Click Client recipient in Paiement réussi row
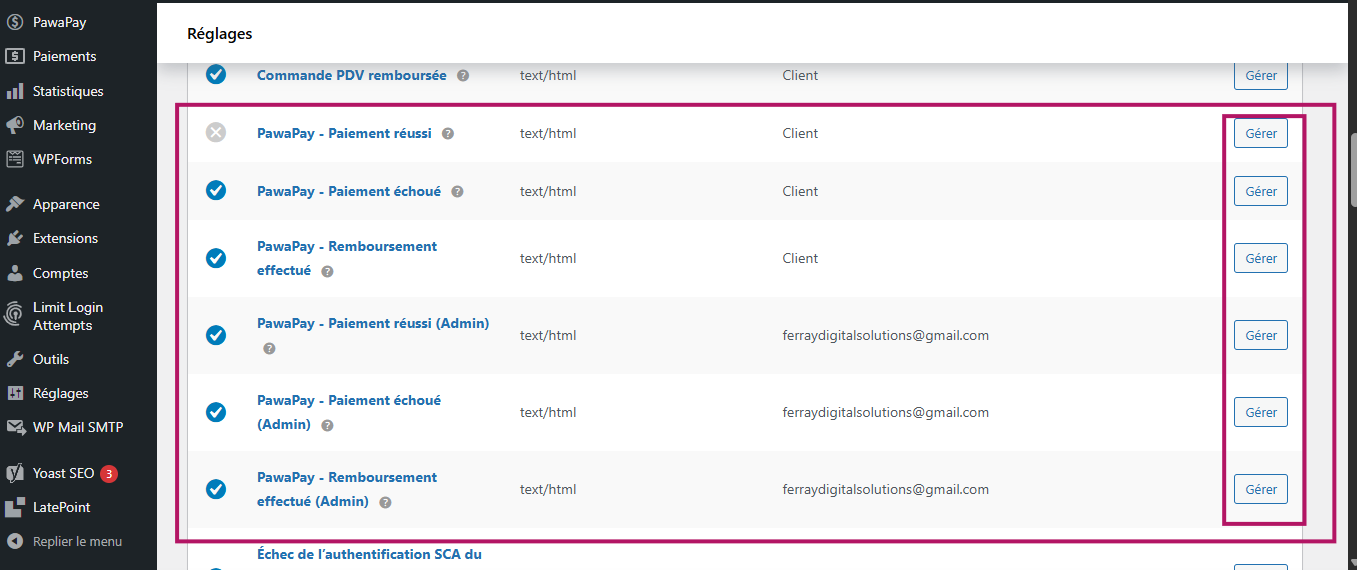 pos(800,133)
